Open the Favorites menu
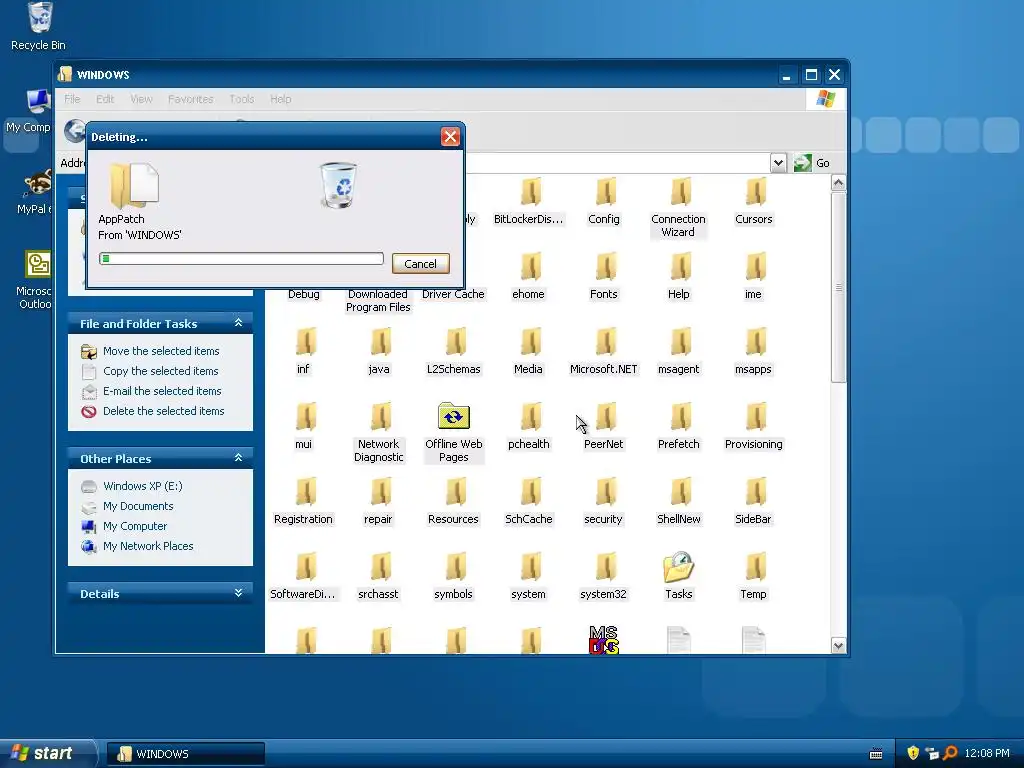This screenshot has height=768, width=1024. coord(191,99)
